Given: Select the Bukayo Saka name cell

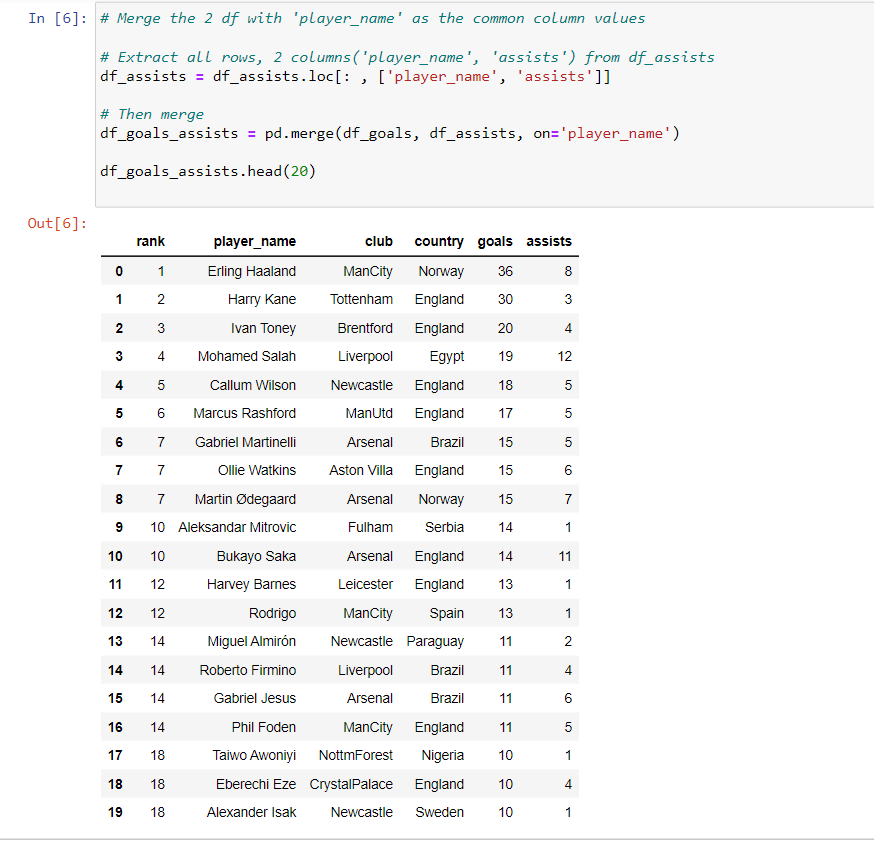Looking at the screenshot, I should (256, 556).
